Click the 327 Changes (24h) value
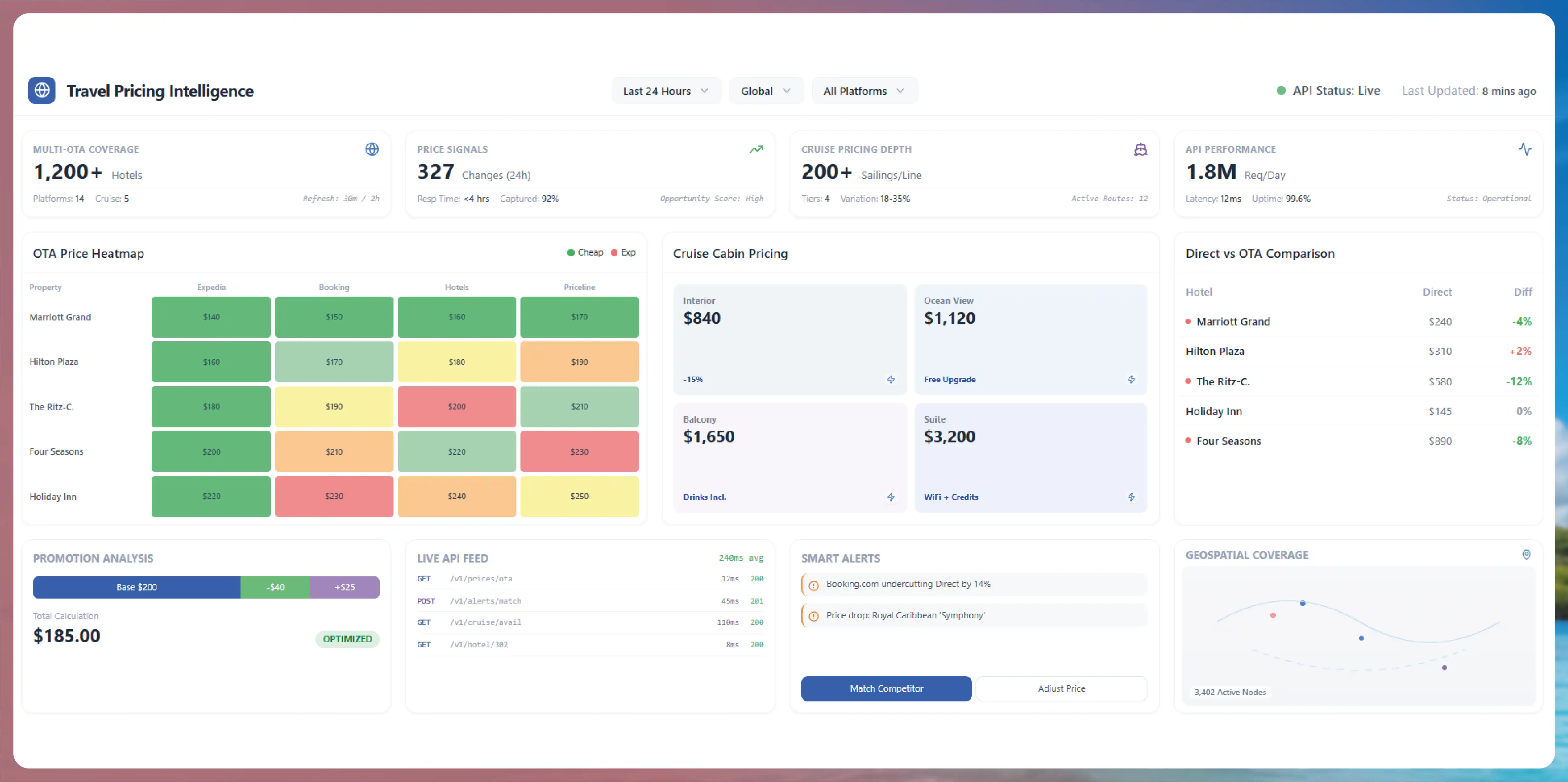 coord(473,172)
